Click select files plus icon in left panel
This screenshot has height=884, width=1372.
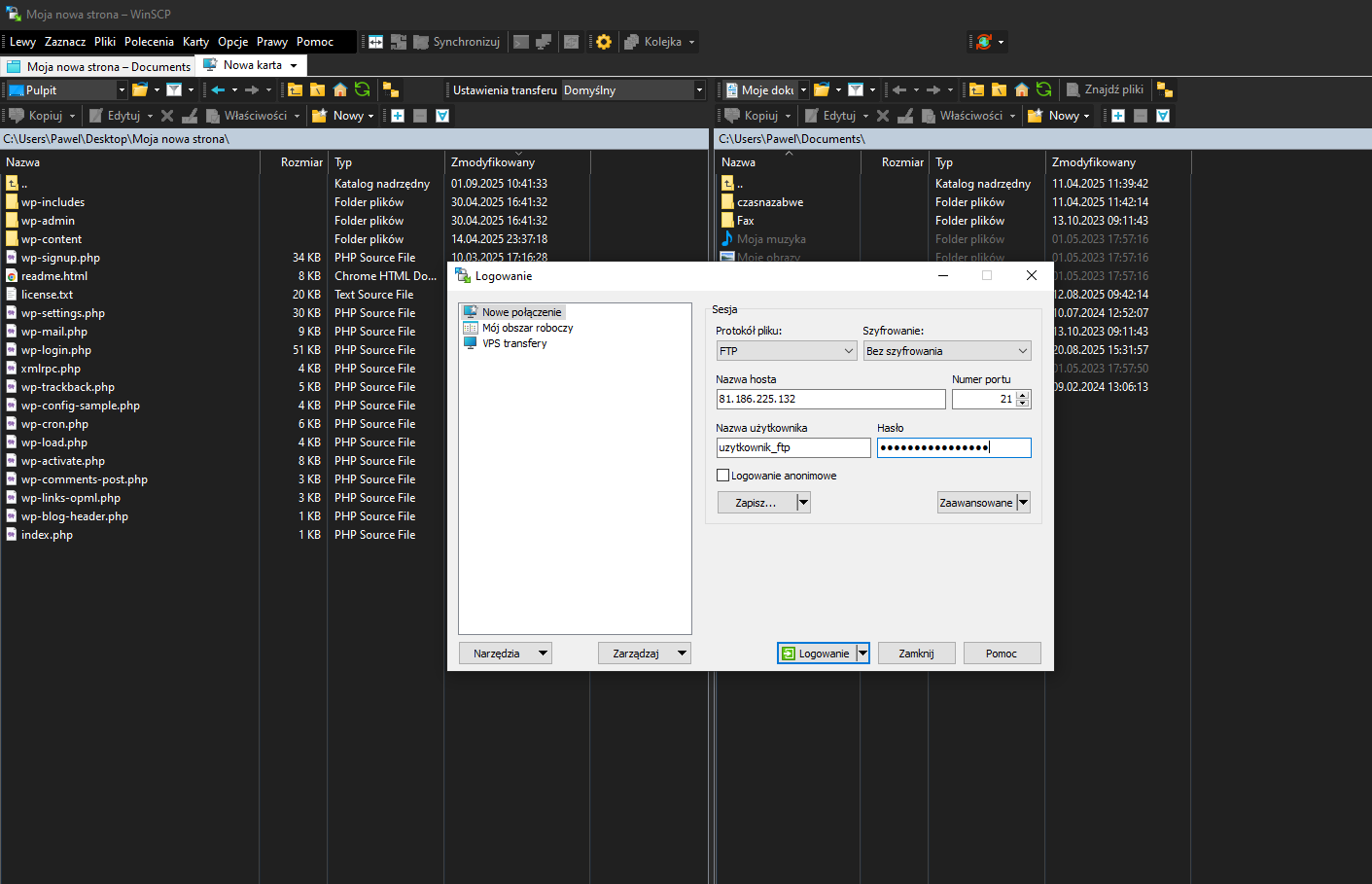point(398,116)
